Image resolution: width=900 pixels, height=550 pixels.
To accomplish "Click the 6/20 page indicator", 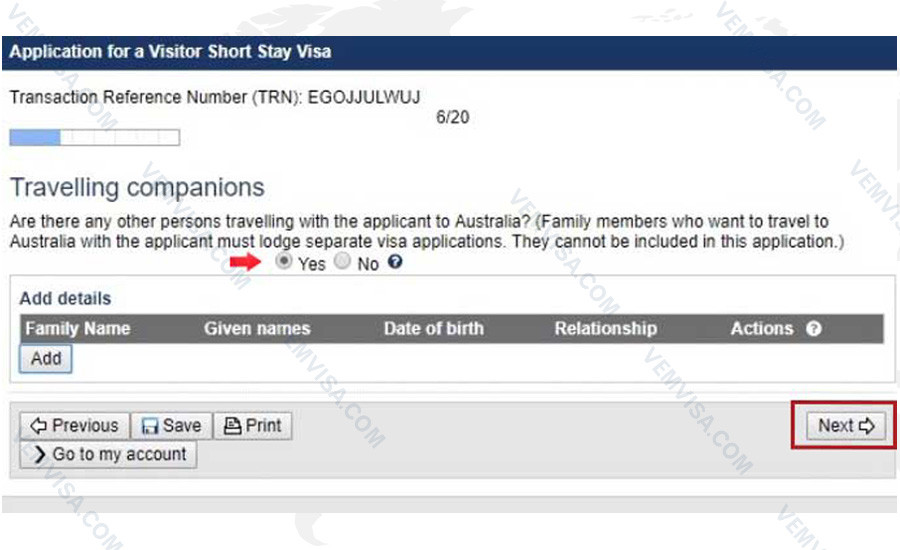I will pyautogui.click(x=453, y=117).
